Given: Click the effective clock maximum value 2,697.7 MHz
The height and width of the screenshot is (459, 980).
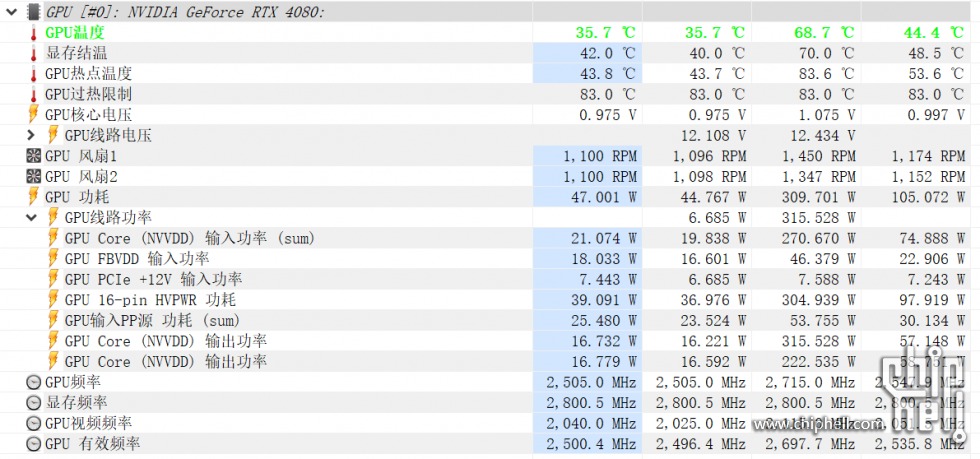Looking at the screenshot, I should coord(811,444).
